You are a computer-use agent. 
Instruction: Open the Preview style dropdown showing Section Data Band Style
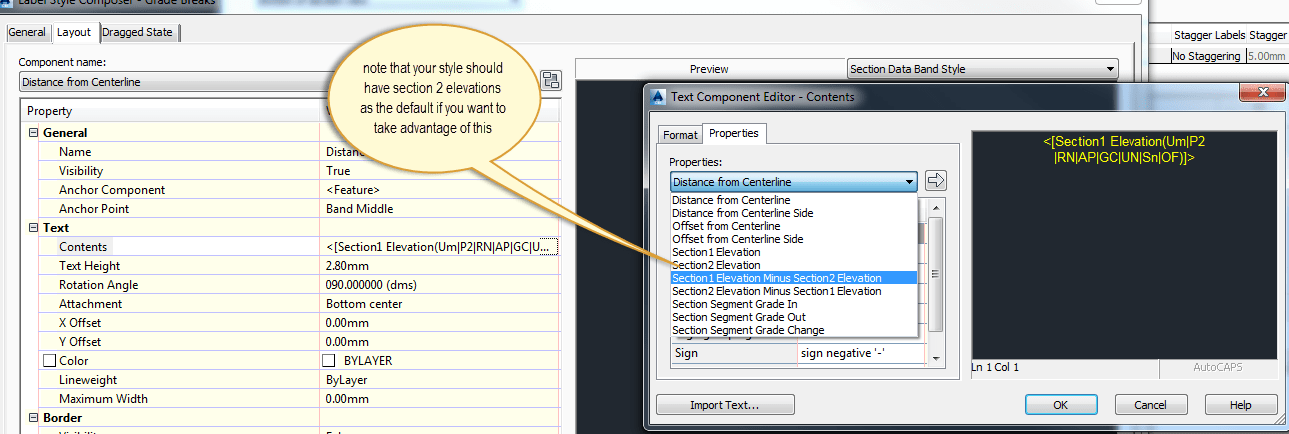click(x=982, y=69)
